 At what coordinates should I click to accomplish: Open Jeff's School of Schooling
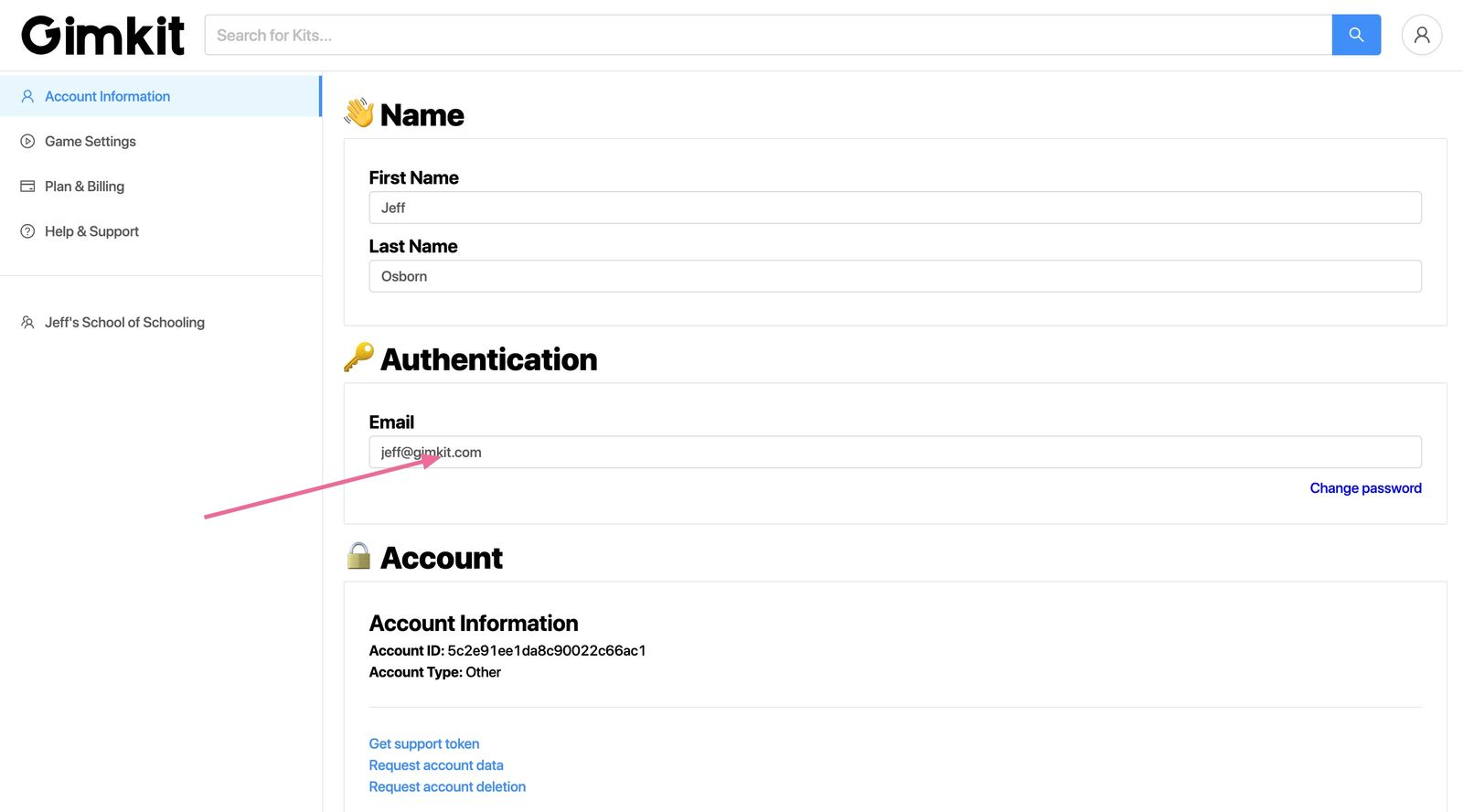[x=160, y=322]
